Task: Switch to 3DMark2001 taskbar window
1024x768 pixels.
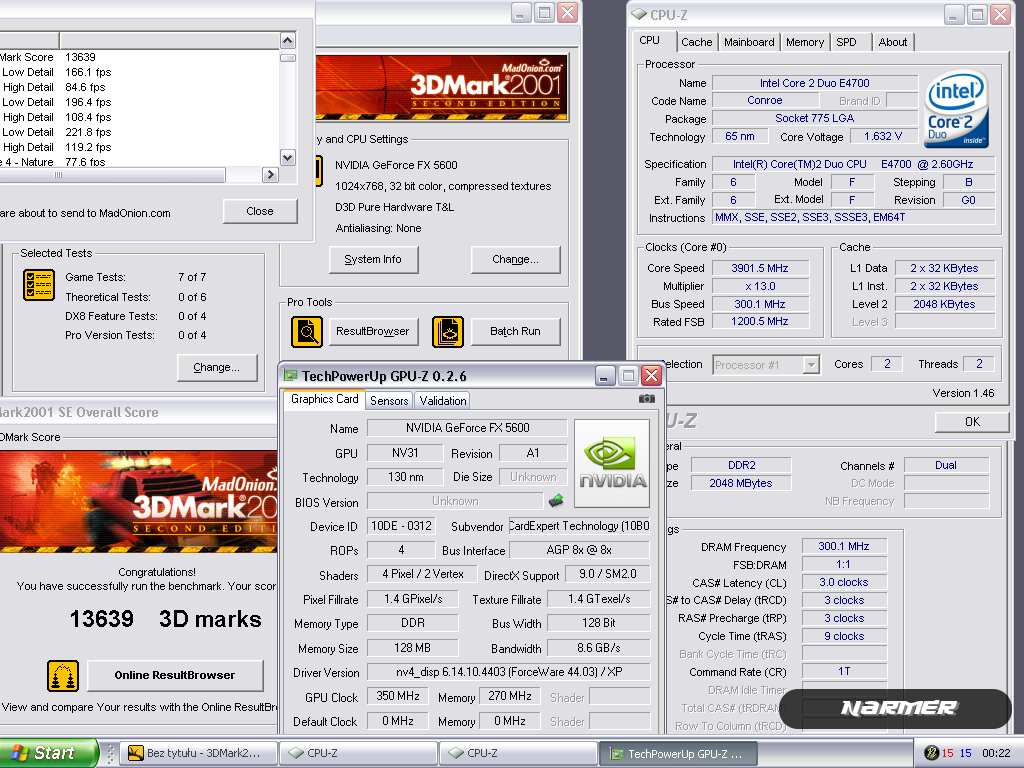Action: pyautogui.click(x=199, y=753)
